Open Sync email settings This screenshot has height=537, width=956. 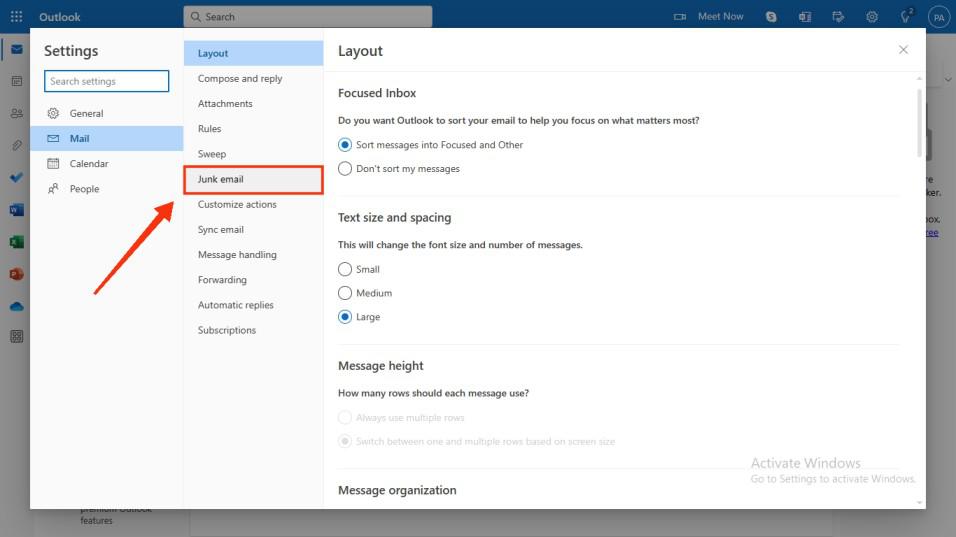coord(254,230)
